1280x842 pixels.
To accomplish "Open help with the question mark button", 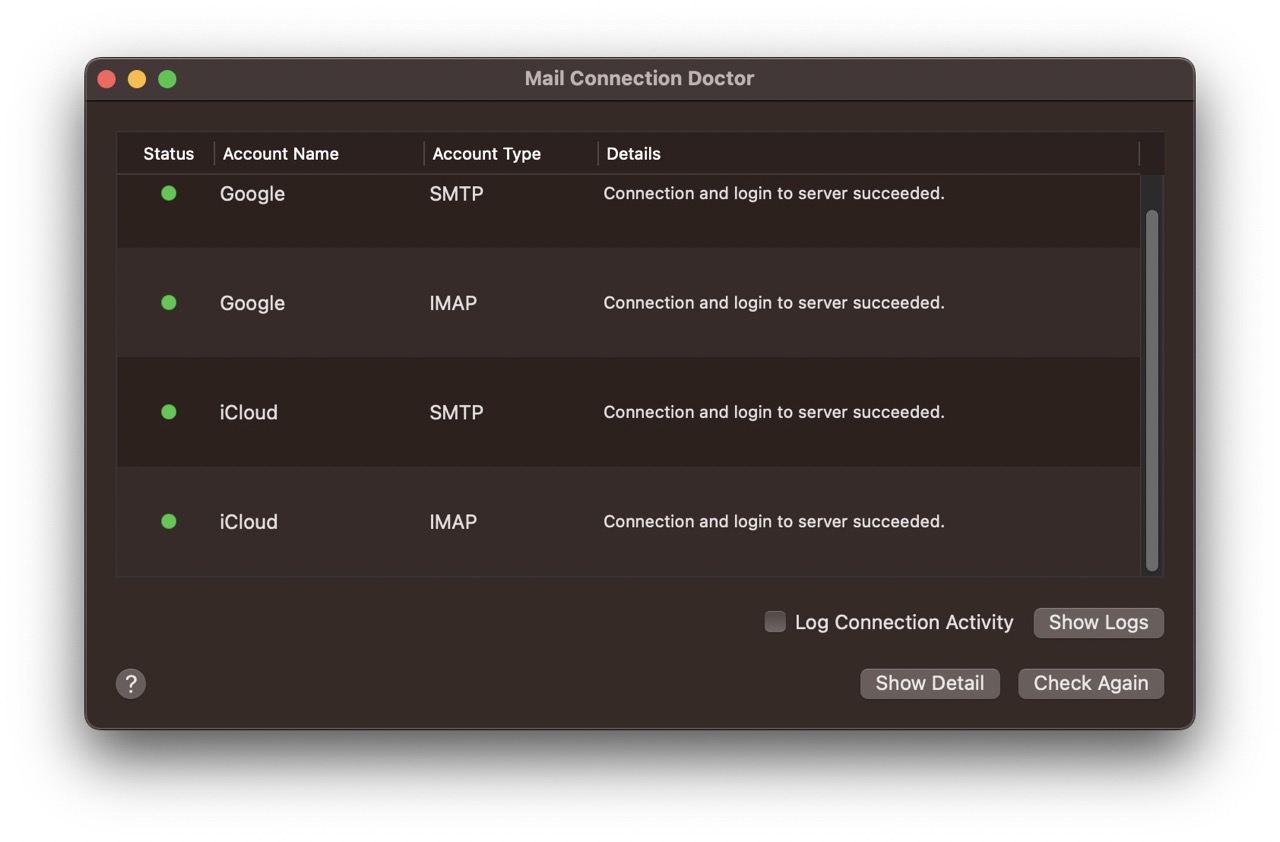I will point(131,684).
